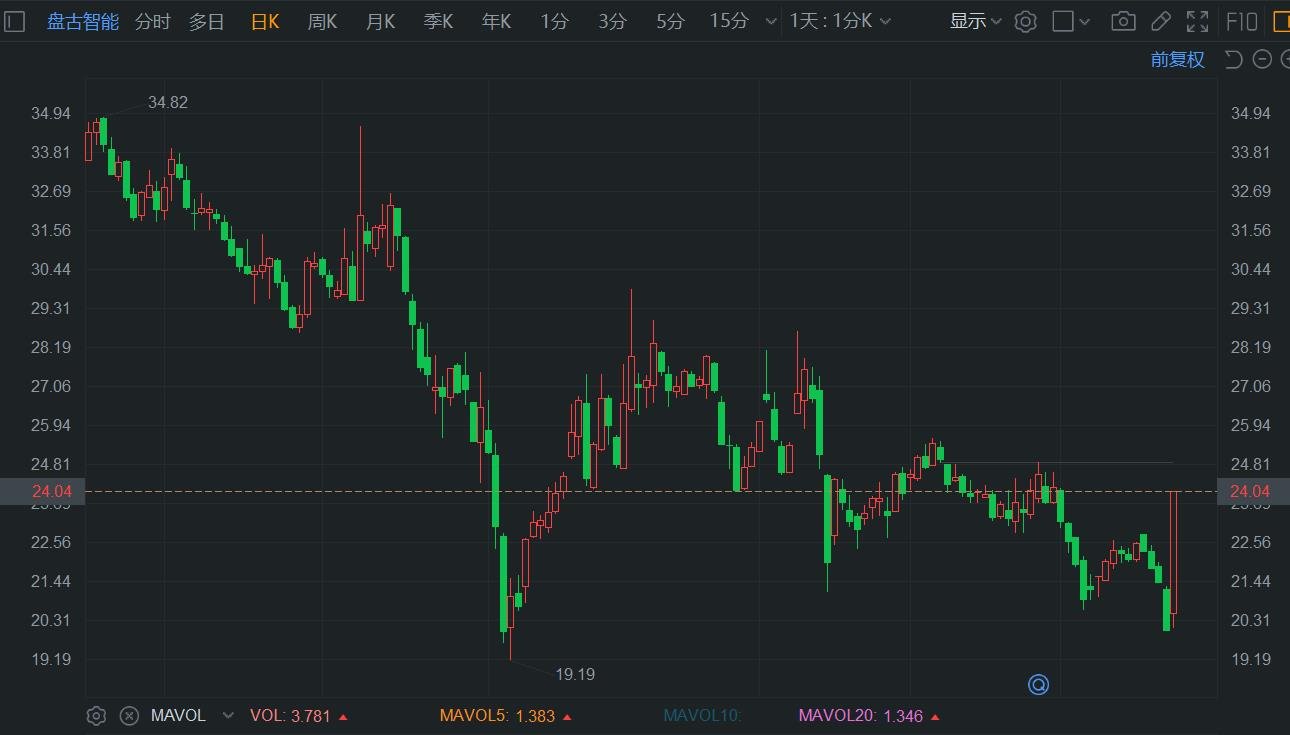Click the horizontal resistance line near 24.81

[1058, 463]
